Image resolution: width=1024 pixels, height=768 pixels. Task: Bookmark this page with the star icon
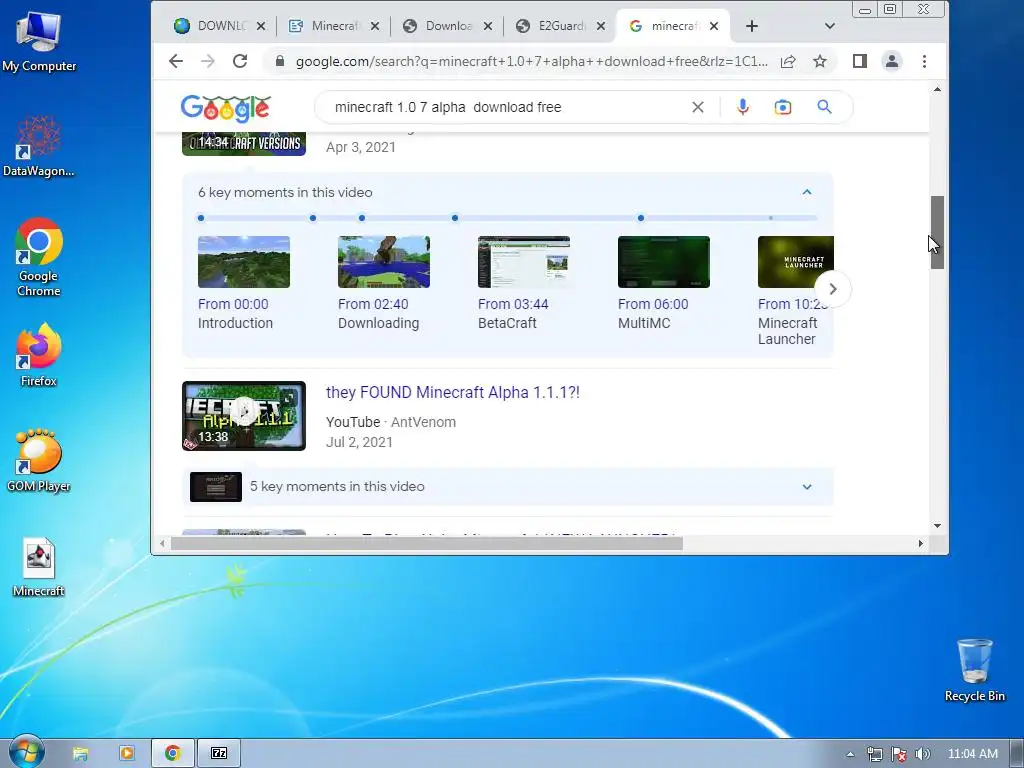(x=820, y=61)
